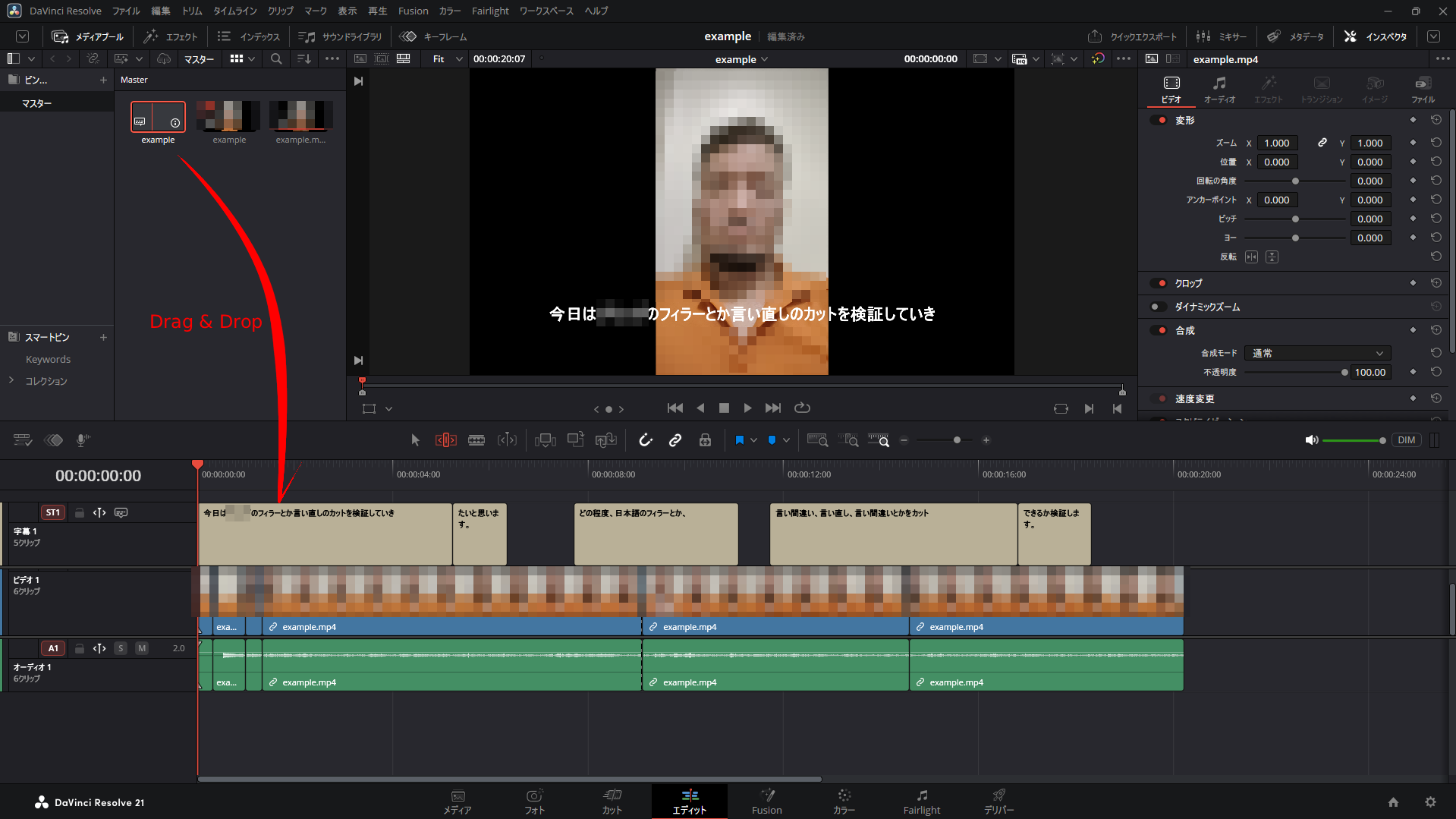The width and height of the screenshot is (1456, 819).
Task: Open flag color dropdown arrow
Action: (x=753, y=440)
